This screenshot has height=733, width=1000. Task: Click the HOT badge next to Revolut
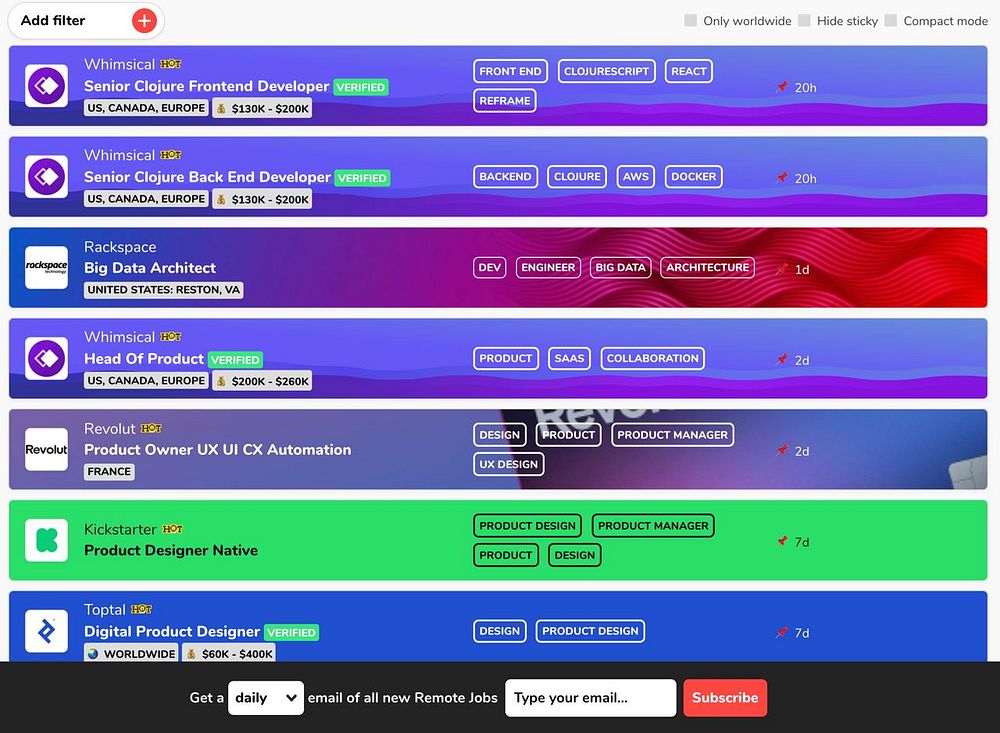coord(151,428)
